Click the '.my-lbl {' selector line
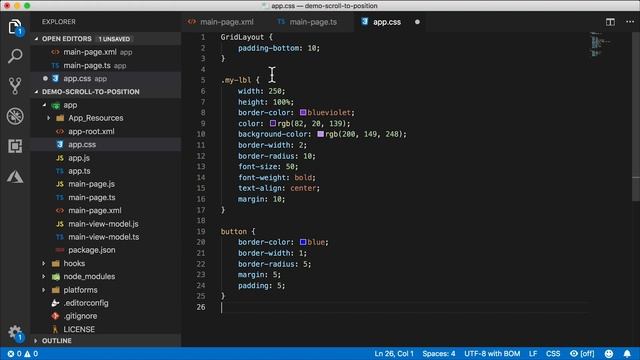Screen dimensions: 640x360 [x=240, y=80]
